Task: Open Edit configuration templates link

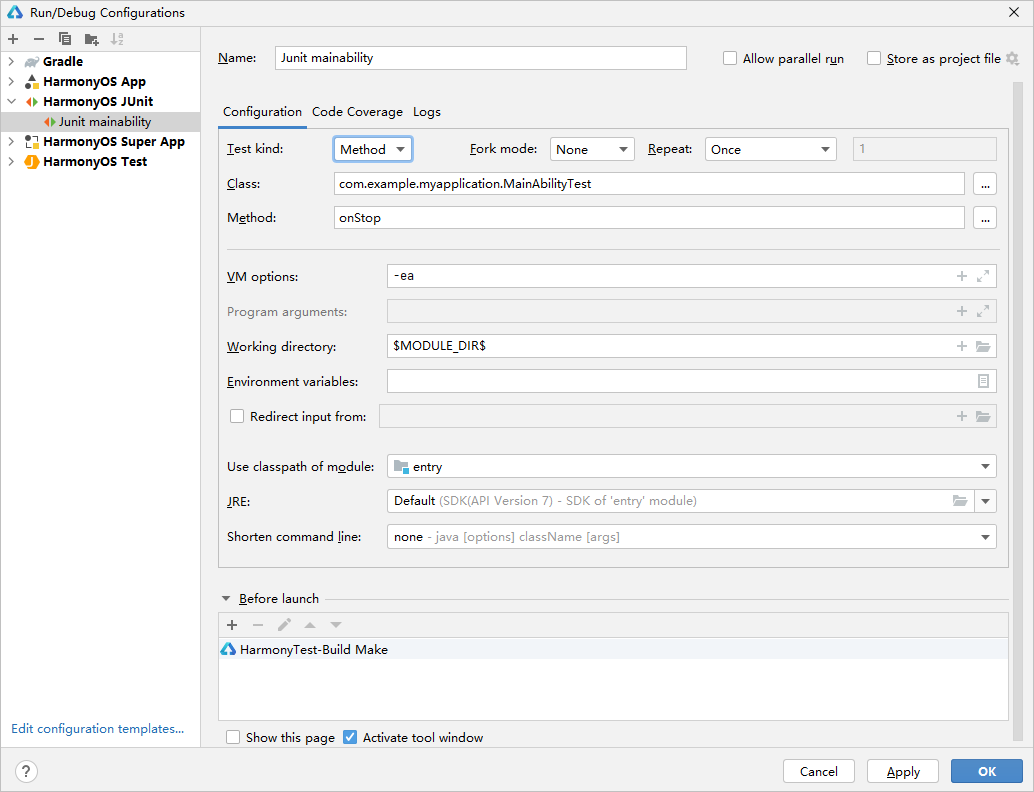Action: 98,729
